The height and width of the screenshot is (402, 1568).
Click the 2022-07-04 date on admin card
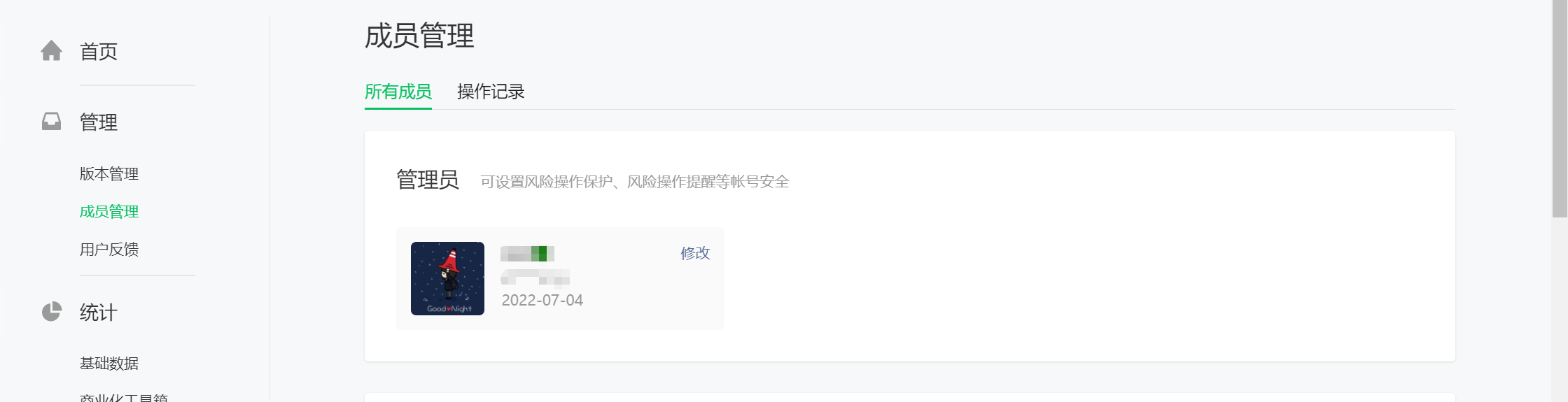click(x=542, y=300)
